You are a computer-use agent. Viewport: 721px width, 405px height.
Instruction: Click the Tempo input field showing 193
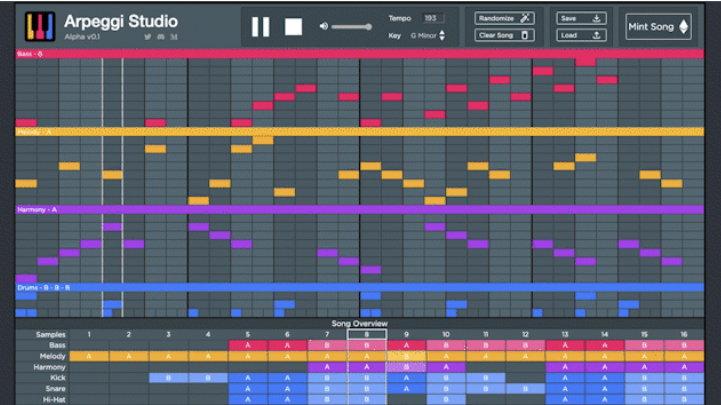434,18
